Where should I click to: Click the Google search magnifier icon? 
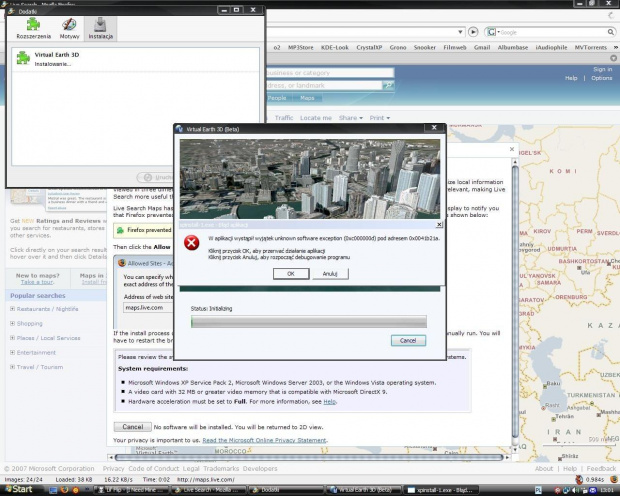[611, 32]
